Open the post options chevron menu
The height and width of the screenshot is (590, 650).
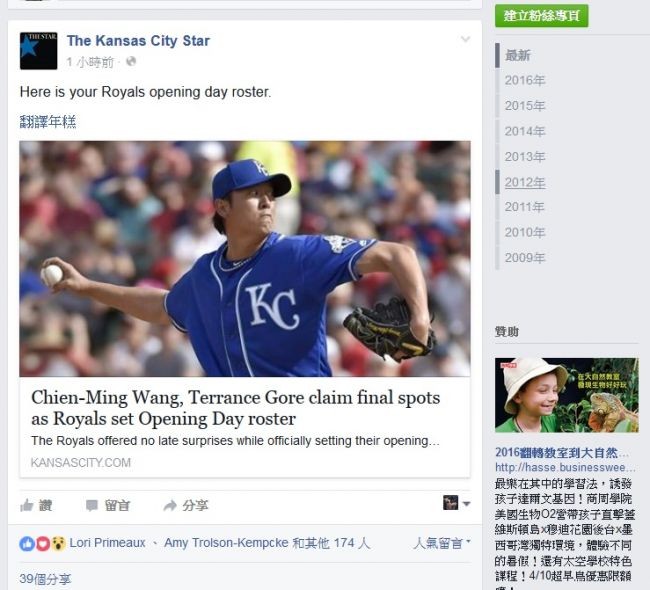click(465, 39)
